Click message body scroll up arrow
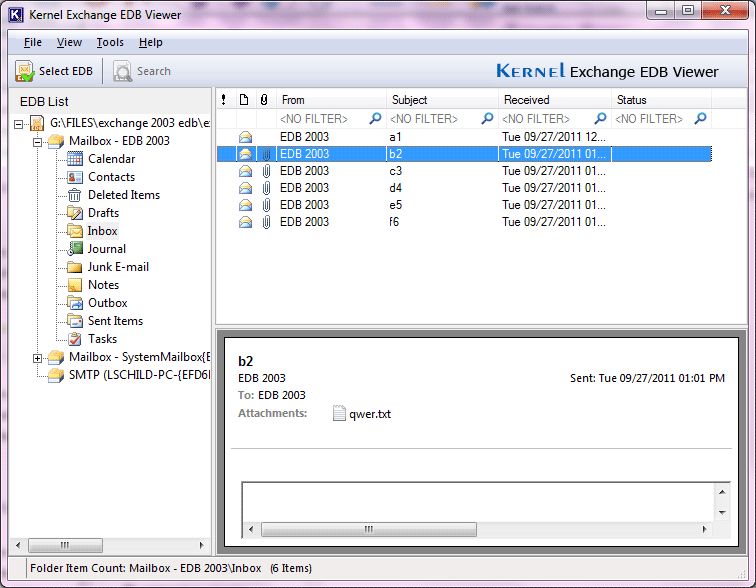The image size is (756, 588). pyautogui.click(x=722, y=492)
